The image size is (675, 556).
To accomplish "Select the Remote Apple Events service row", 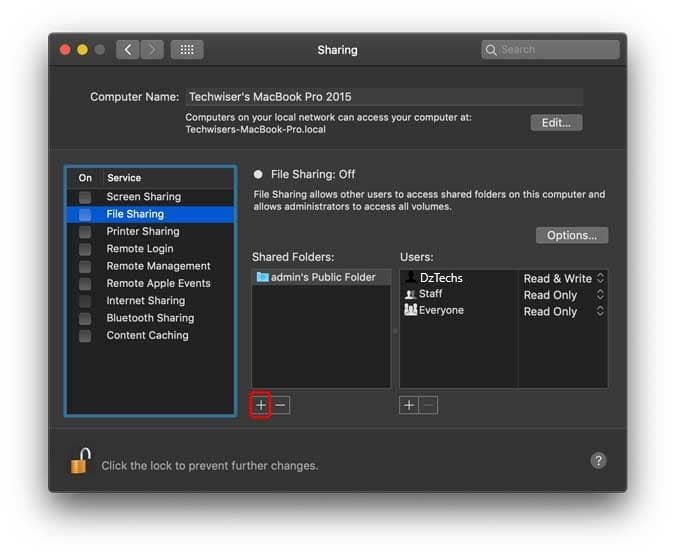I will [x=150, y=284].
